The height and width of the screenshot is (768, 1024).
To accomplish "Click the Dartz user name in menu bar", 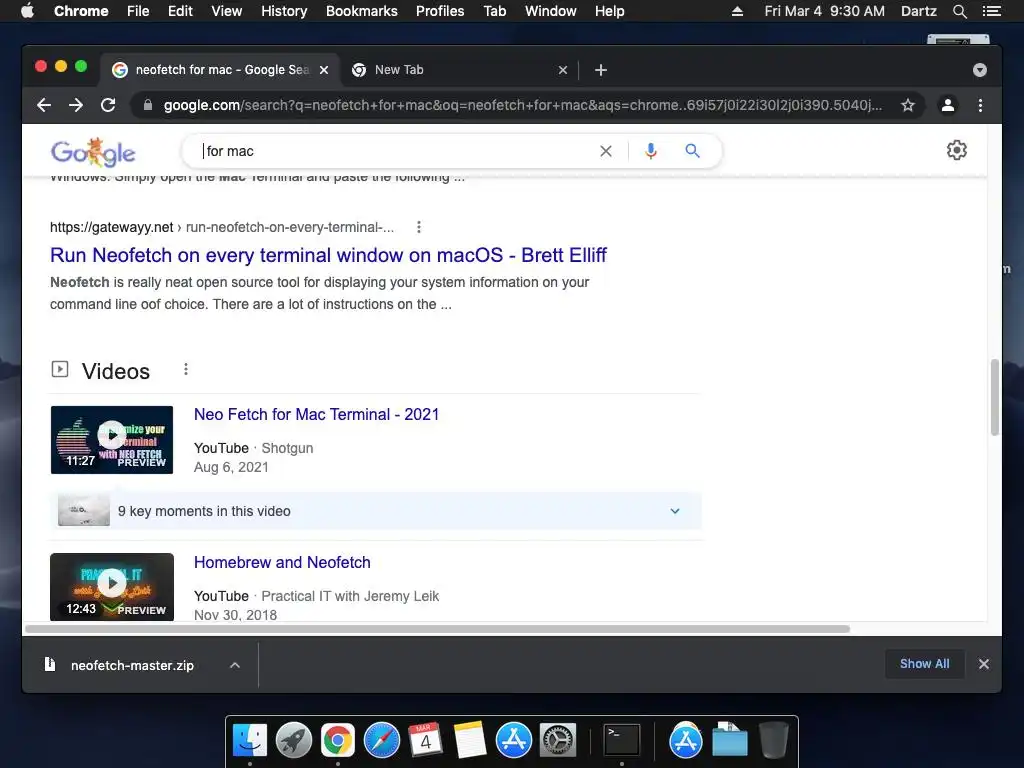I will (x=918, y=11).
